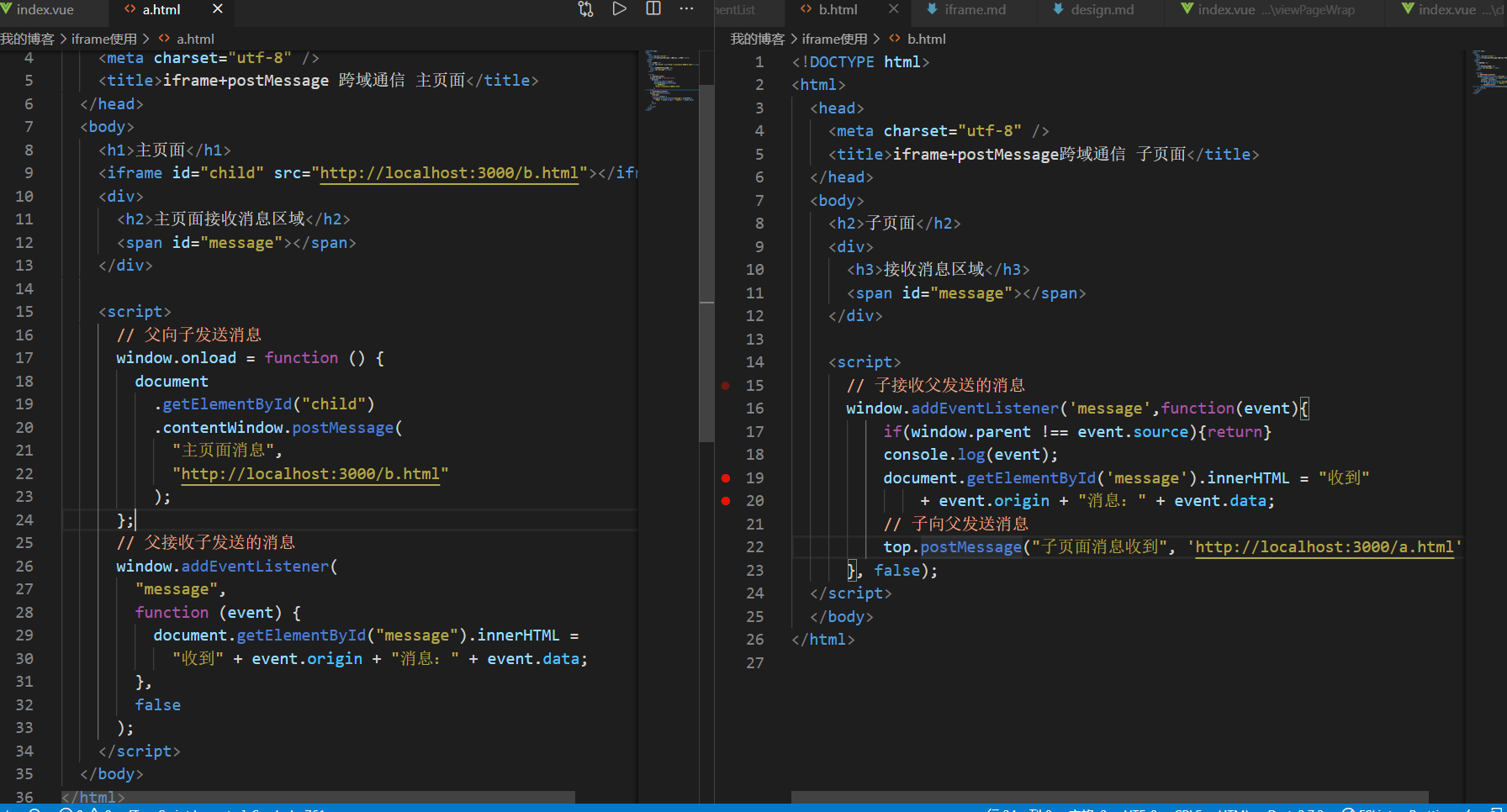Open the localhost a.html link in b.html

point(1325,547)
